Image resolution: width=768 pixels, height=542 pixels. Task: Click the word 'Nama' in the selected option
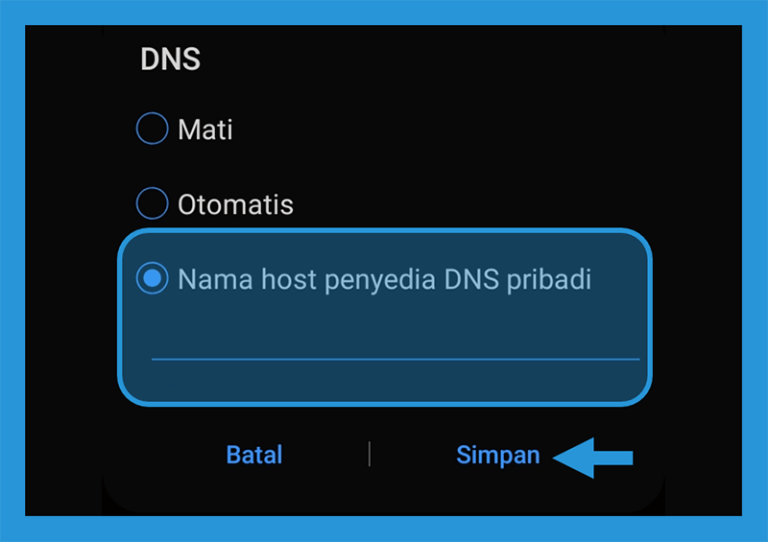click(215, 280)
